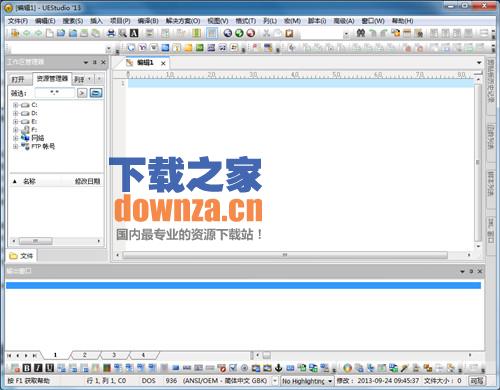Expand the FTP accounts node
The height and width of the screenshot is (390, 500).
click(15, 146)
